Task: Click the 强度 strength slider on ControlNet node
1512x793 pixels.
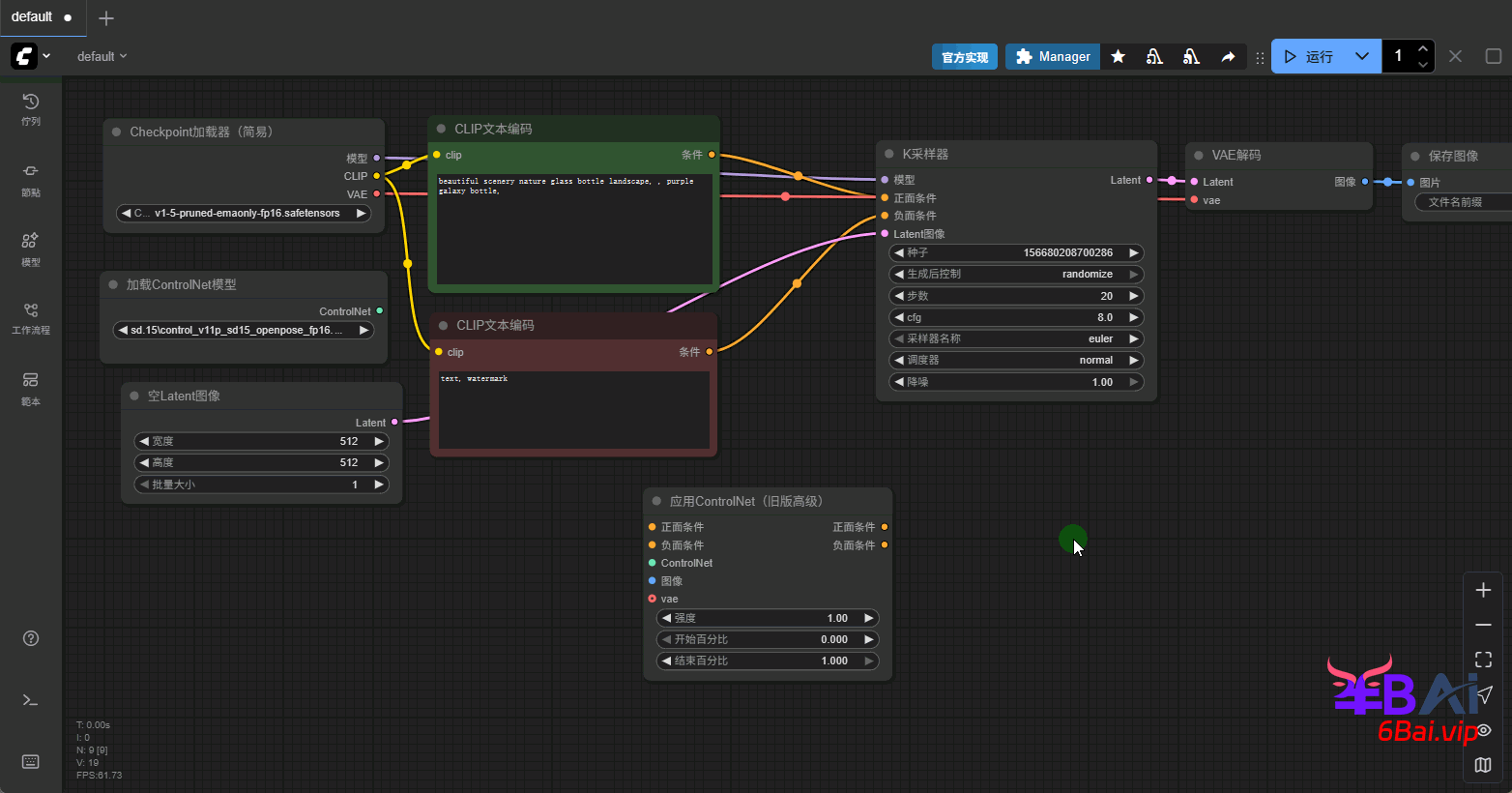Action: pos(767,618)
